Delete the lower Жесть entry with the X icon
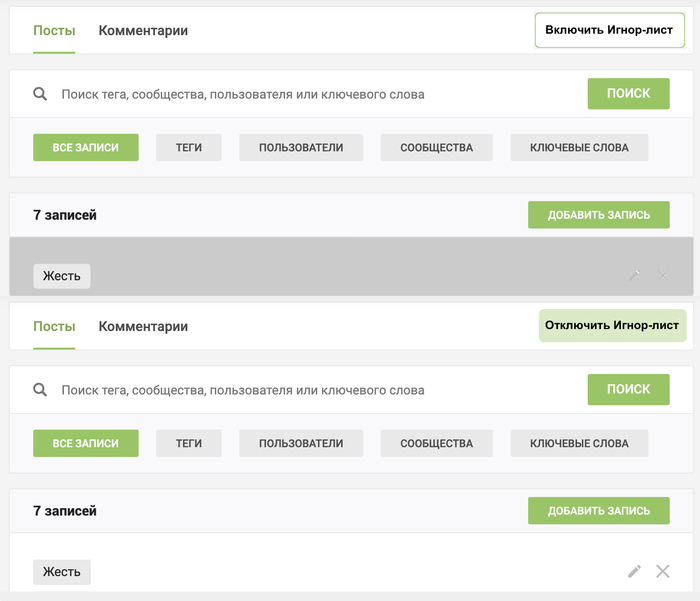The image size is (700, 601). click(x=662, y=571)
